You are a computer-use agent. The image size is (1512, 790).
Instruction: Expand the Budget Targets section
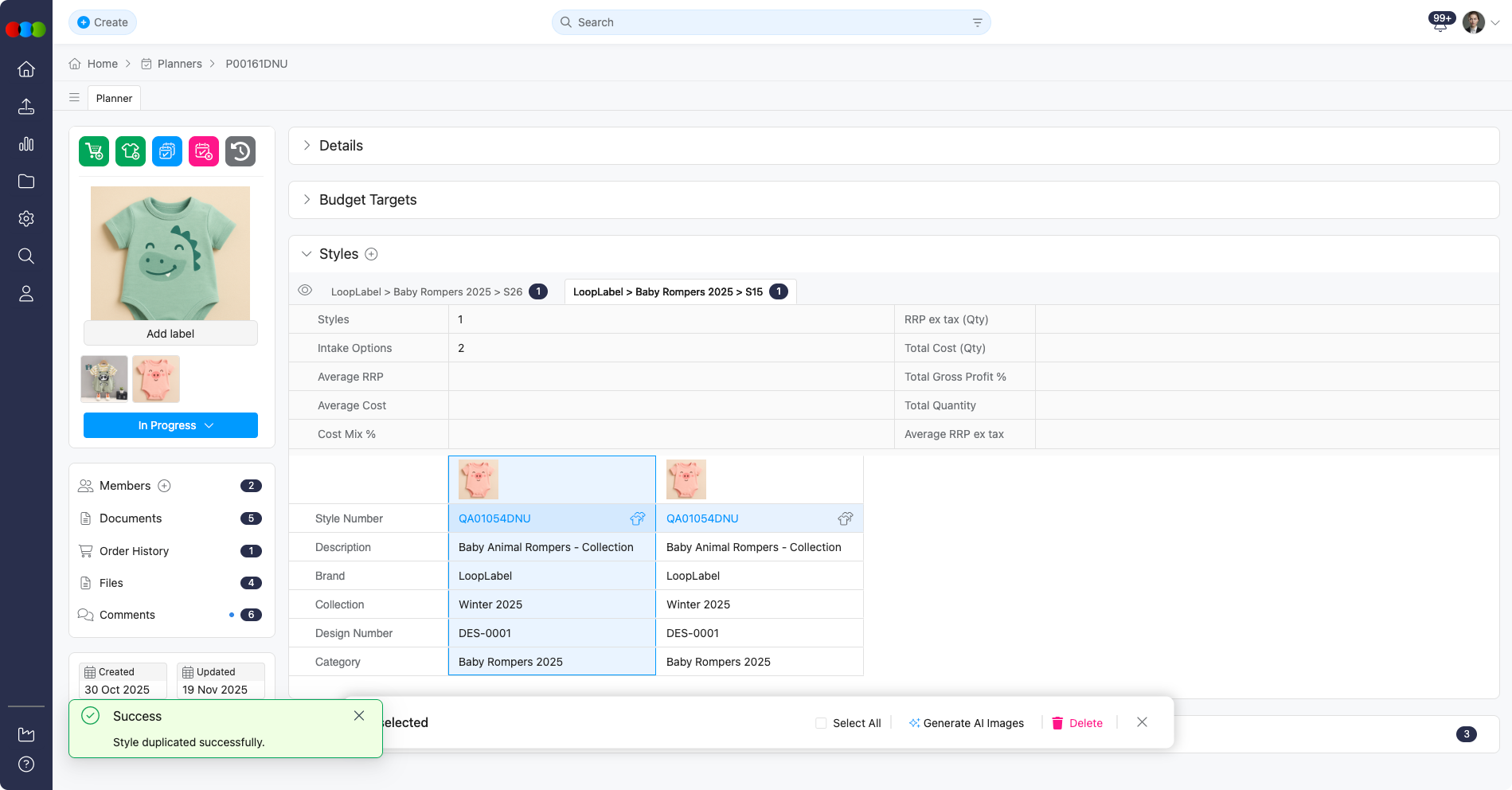click(x=307, y=200)
